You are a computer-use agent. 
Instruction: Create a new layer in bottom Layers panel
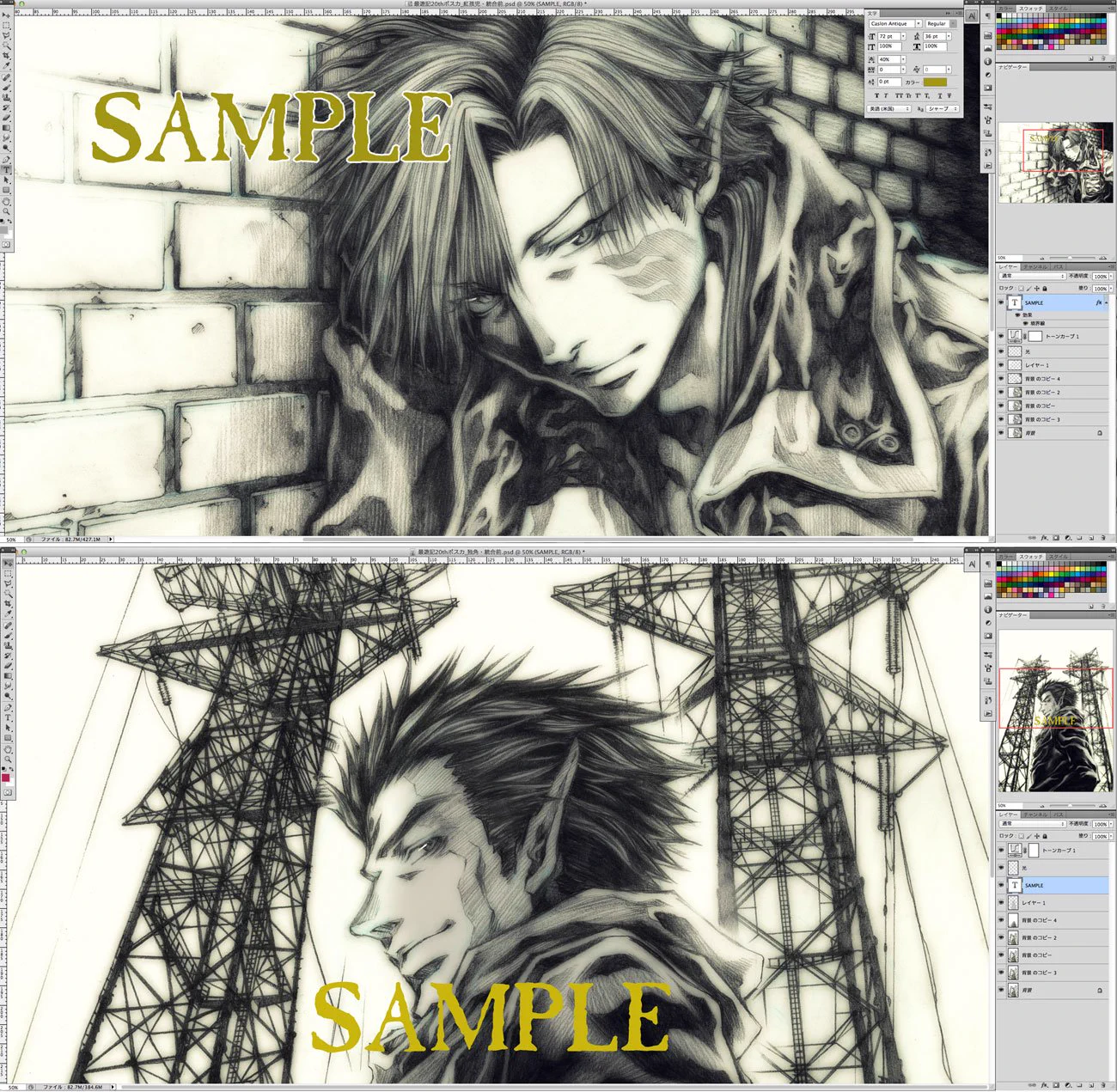1090,1085
